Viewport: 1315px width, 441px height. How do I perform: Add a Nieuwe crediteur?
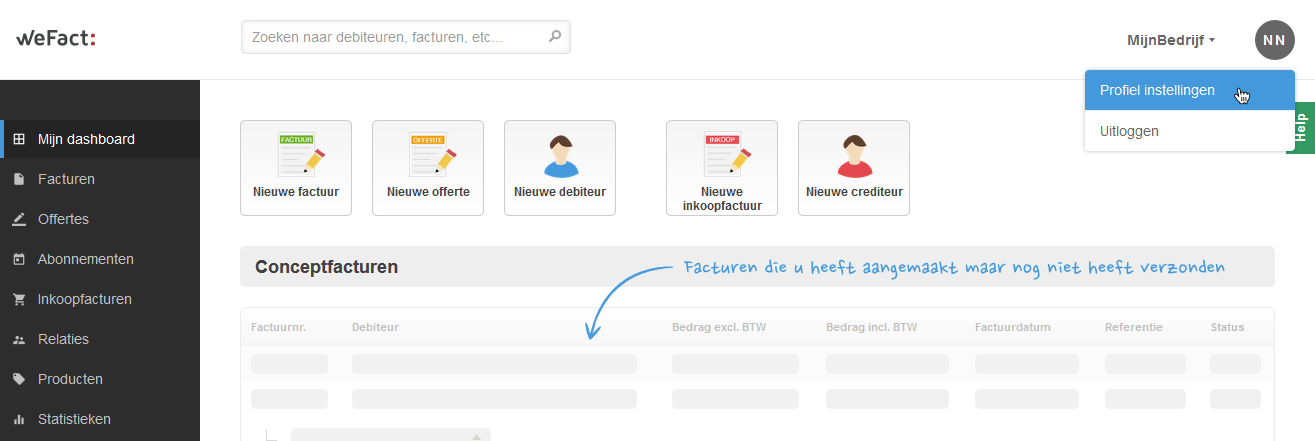point(854,167)
